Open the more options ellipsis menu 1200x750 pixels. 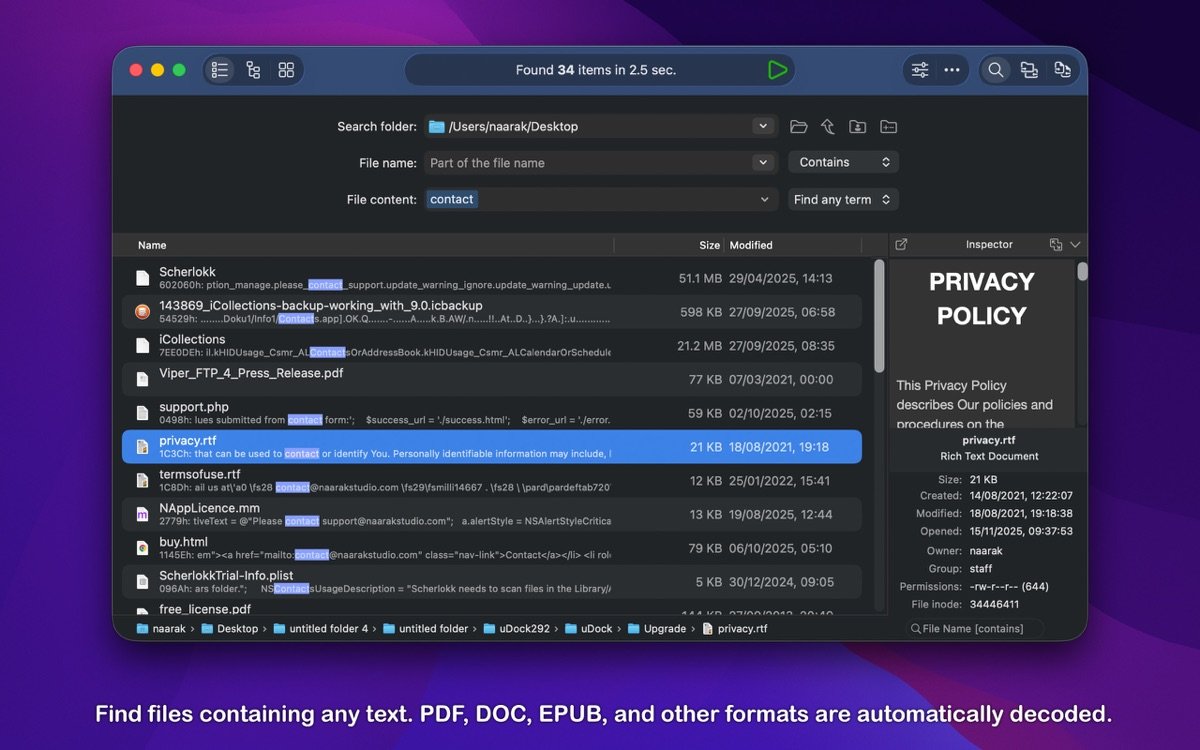(x=952, y=70)
